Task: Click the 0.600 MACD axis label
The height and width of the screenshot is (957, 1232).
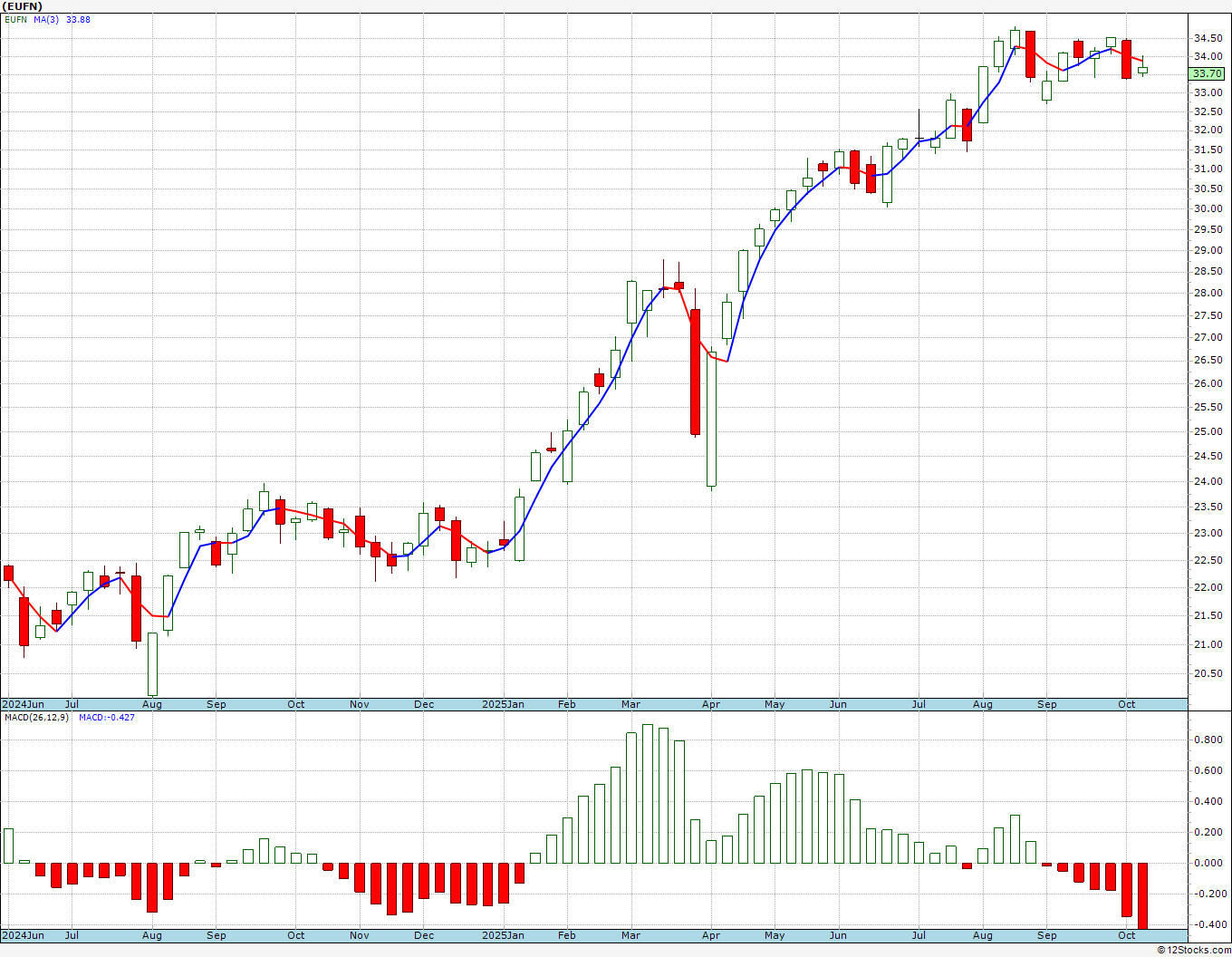Action: pyautogui.click(x=1210, y=771)
